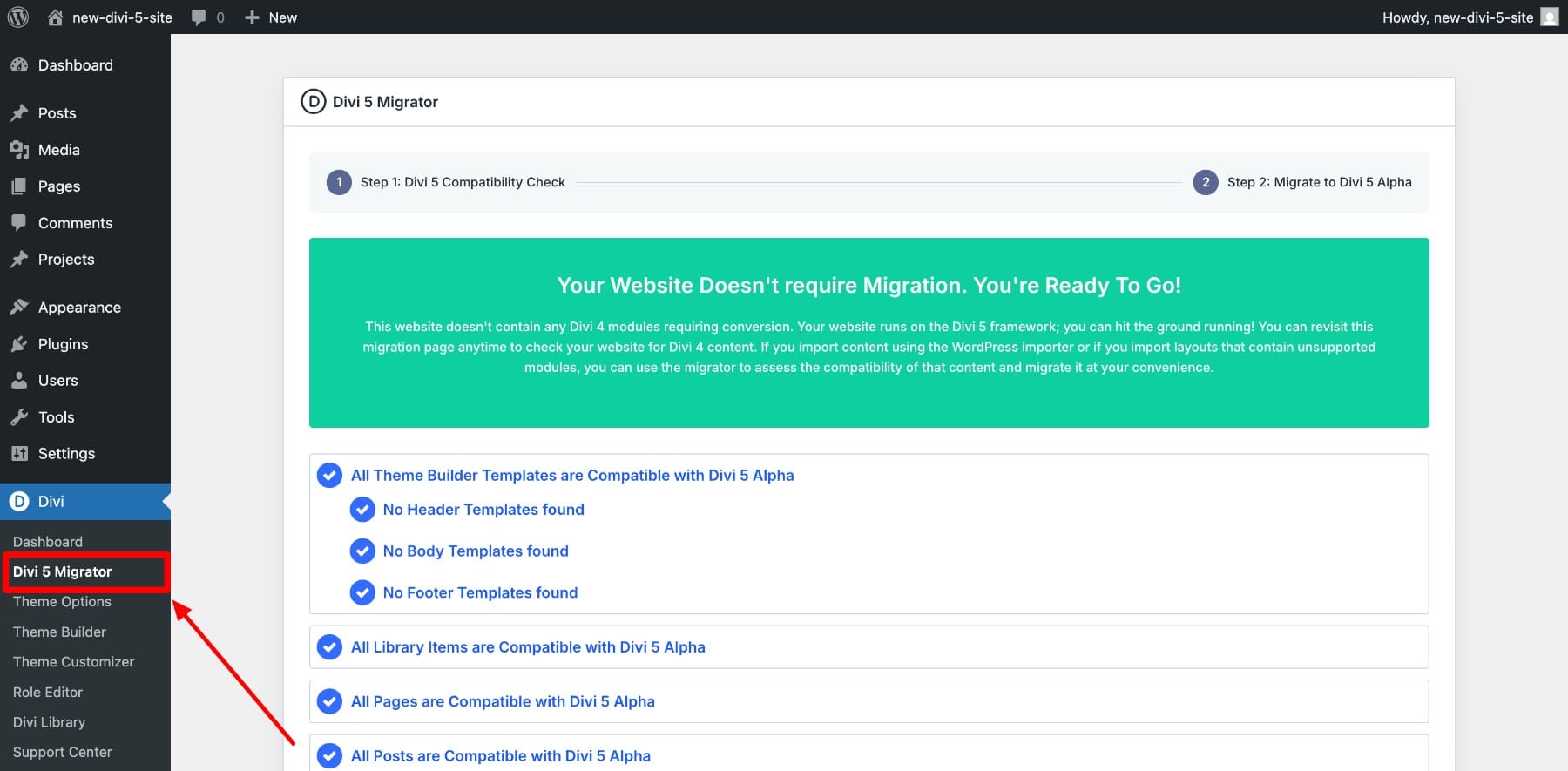This screenshot has height=771, width=1568.
Task: Go to Divi Dashboard submenu
Action: coord(48,542)
